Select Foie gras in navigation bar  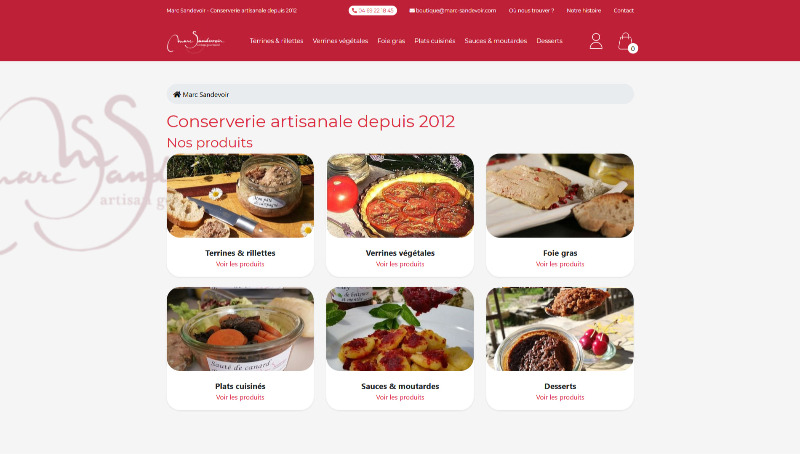point(391,41)
